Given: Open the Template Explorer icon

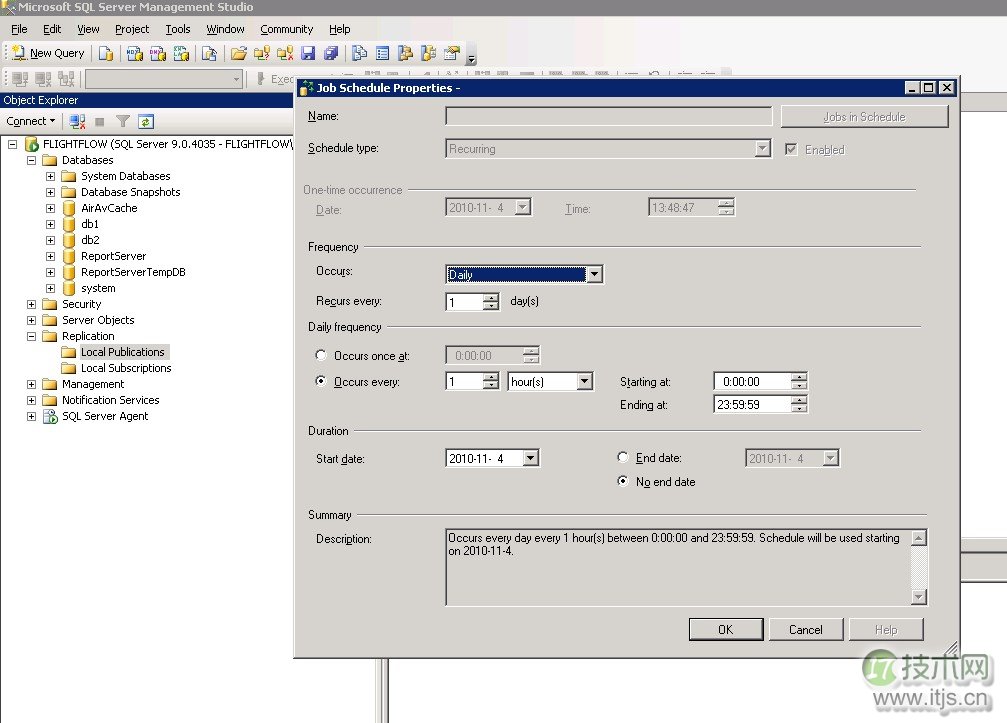Looking at the screenshot, I should click(x=429, y=53).
